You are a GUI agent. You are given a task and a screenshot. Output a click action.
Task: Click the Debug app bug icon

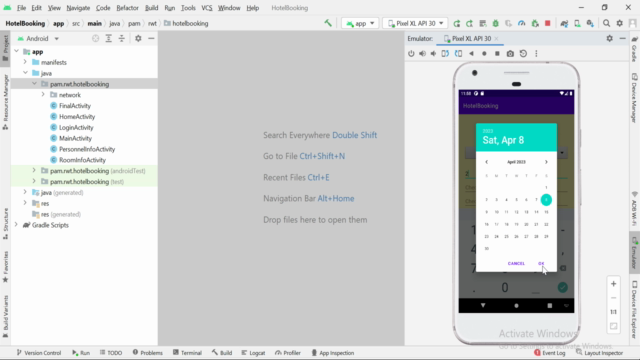[x=496, y=23]
